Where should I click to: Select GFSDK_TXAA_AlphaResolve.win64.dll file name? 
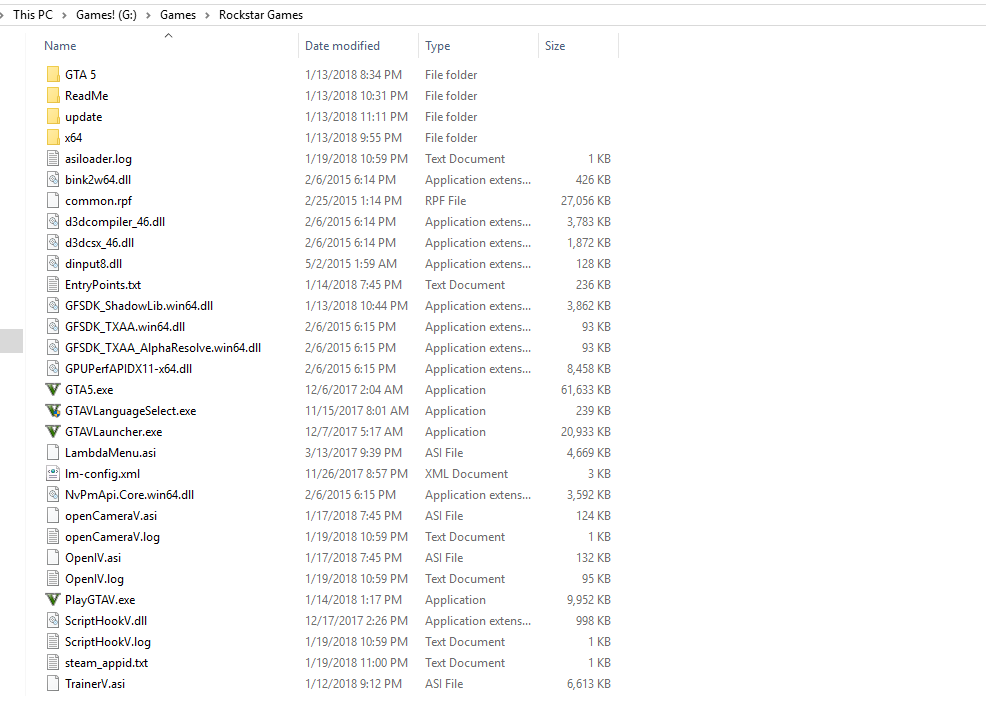click(163, 348)
